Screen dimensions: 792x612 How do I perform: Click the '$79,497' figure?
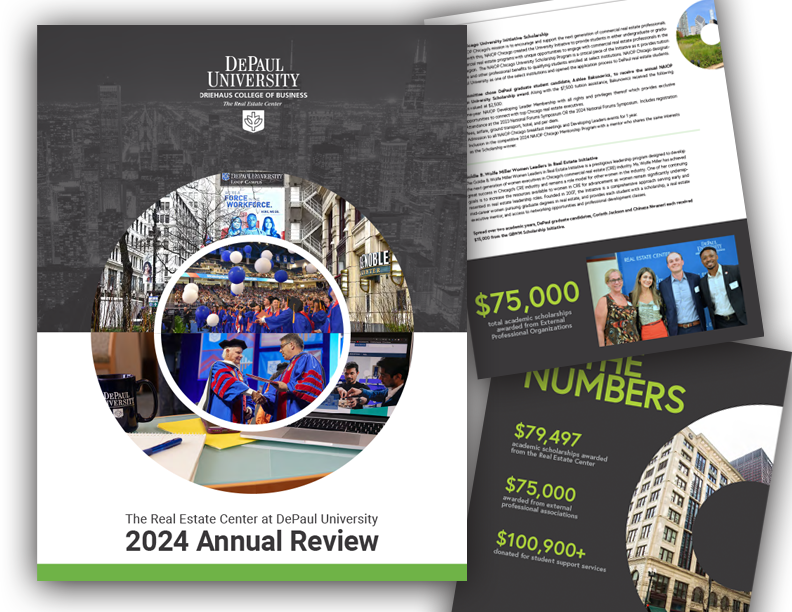548,435
